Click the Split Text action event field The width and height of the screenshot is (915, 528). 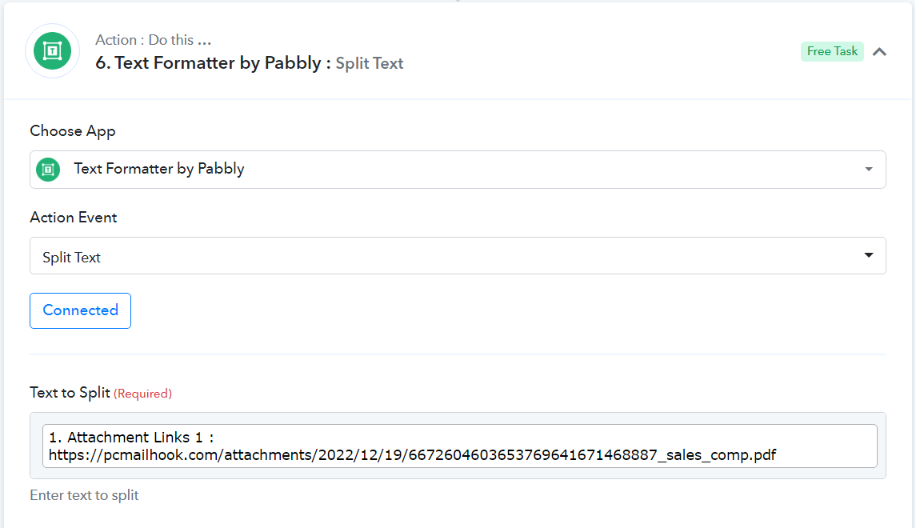(x=458, y=256)
